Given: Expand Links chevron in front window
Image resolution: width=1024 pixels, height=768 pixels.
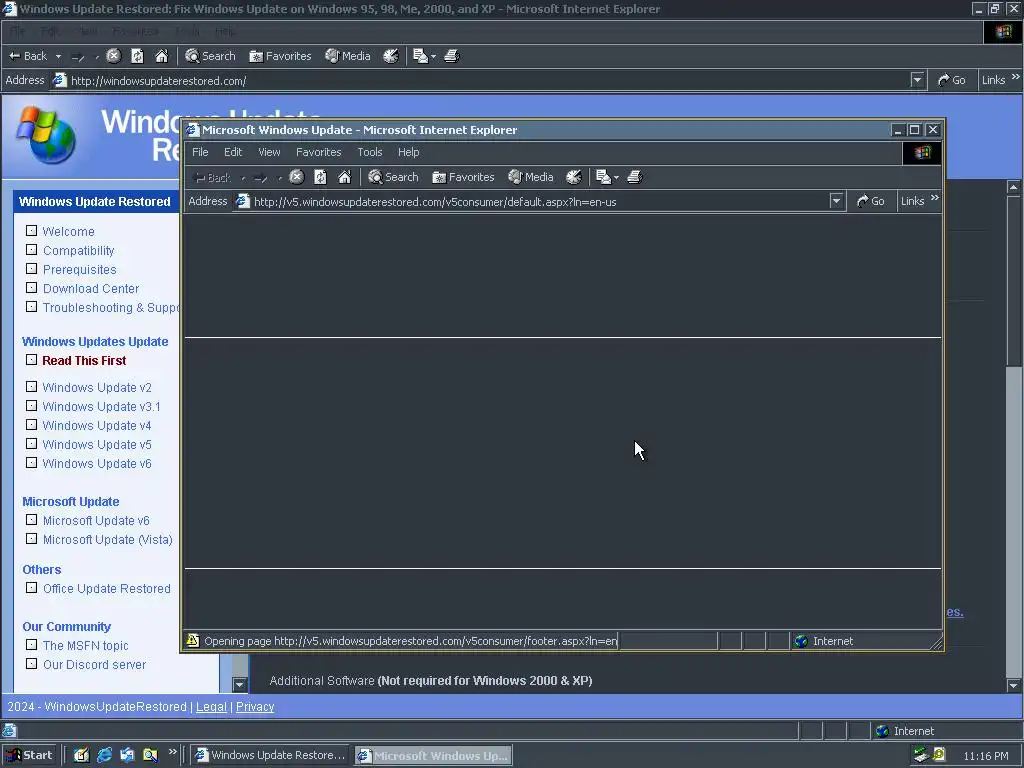Looking at the screenshot, I should (x=935, y=198).
